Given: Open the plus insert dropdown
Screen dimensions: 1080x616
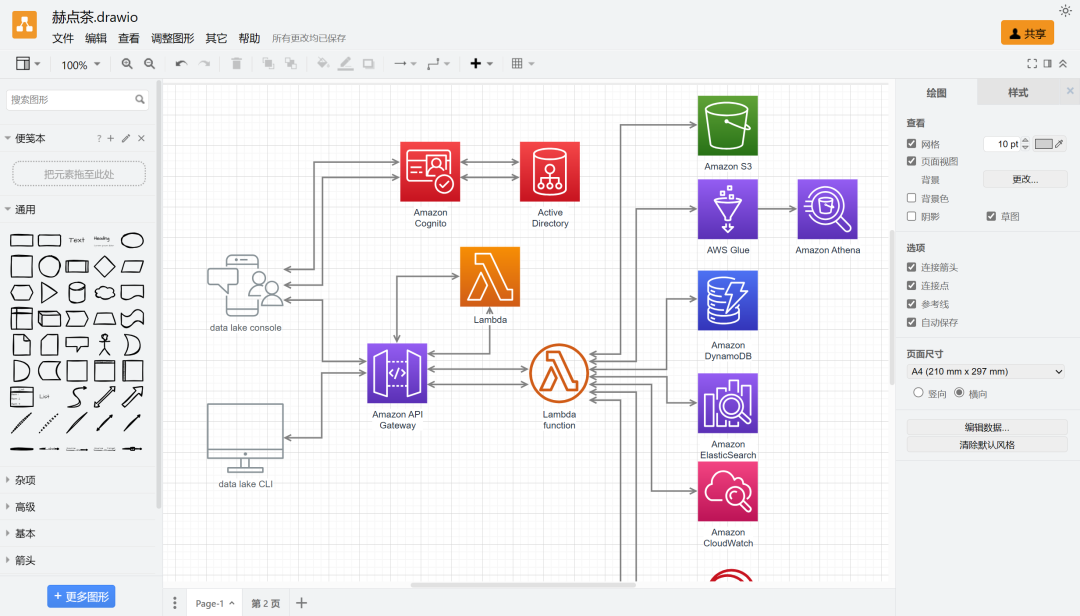Looking at the screenshot, I should [481, 63].
